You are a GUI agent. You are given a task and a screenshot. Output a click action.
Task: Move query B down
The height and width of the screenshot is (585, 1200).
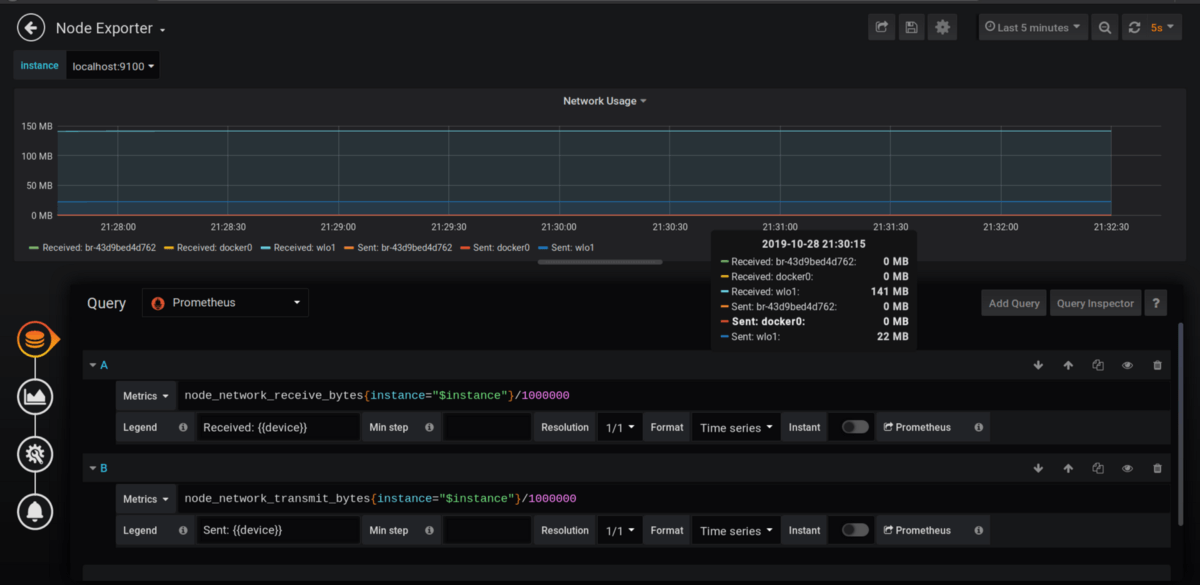click(x=1038, y=468)
